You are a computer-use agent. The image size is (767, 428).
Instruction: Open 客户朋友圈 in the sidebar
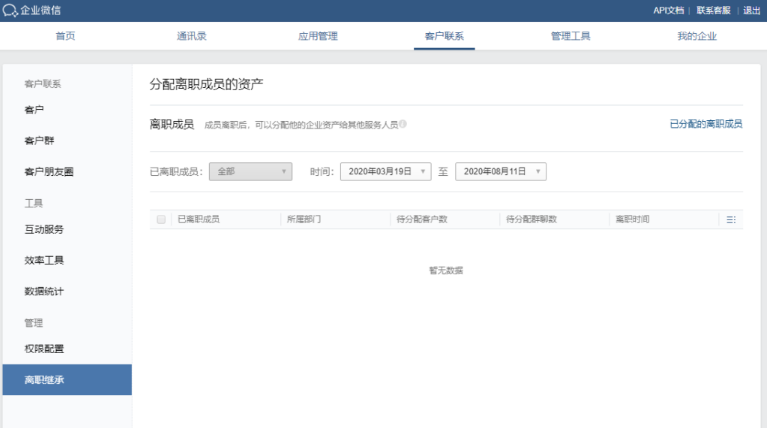coord(48,172)
